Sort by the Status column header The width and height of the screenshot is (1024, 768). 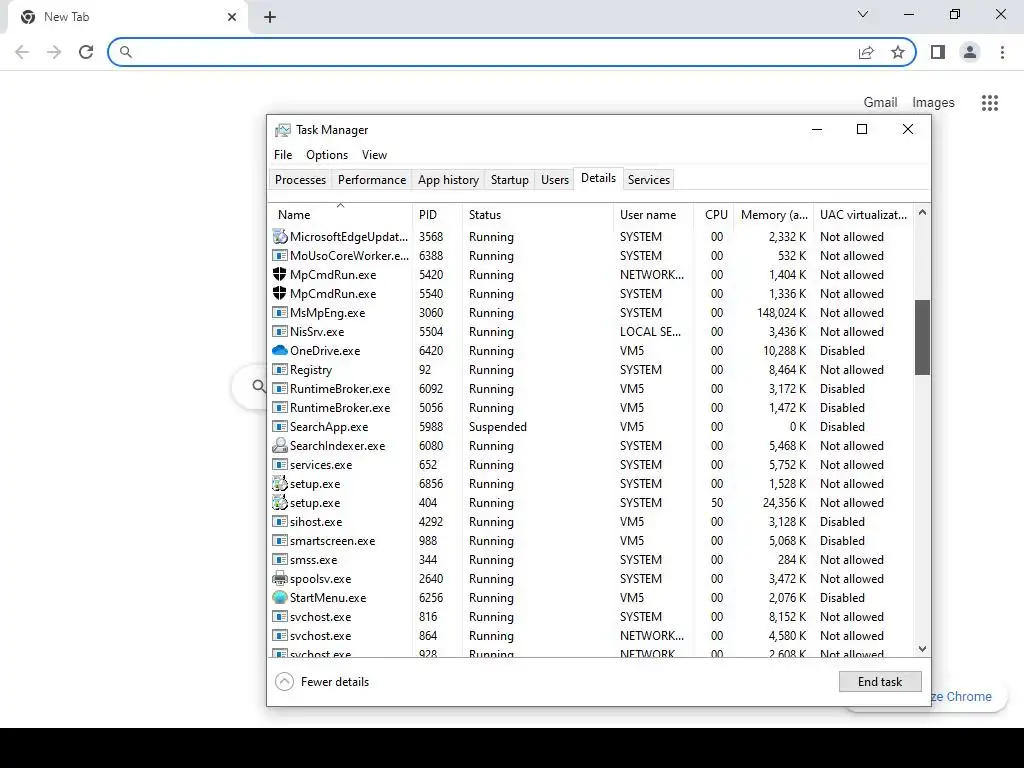(537, 214)
